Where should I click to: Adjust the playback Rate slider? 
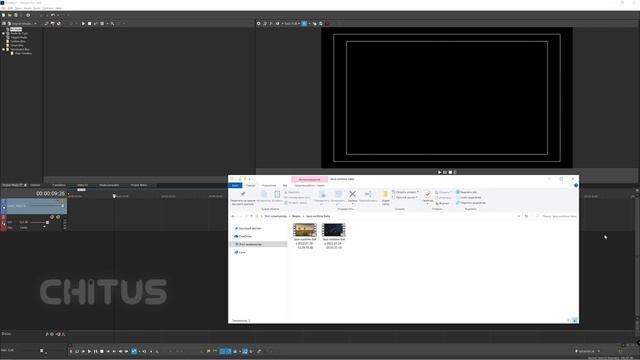point(42,351)
